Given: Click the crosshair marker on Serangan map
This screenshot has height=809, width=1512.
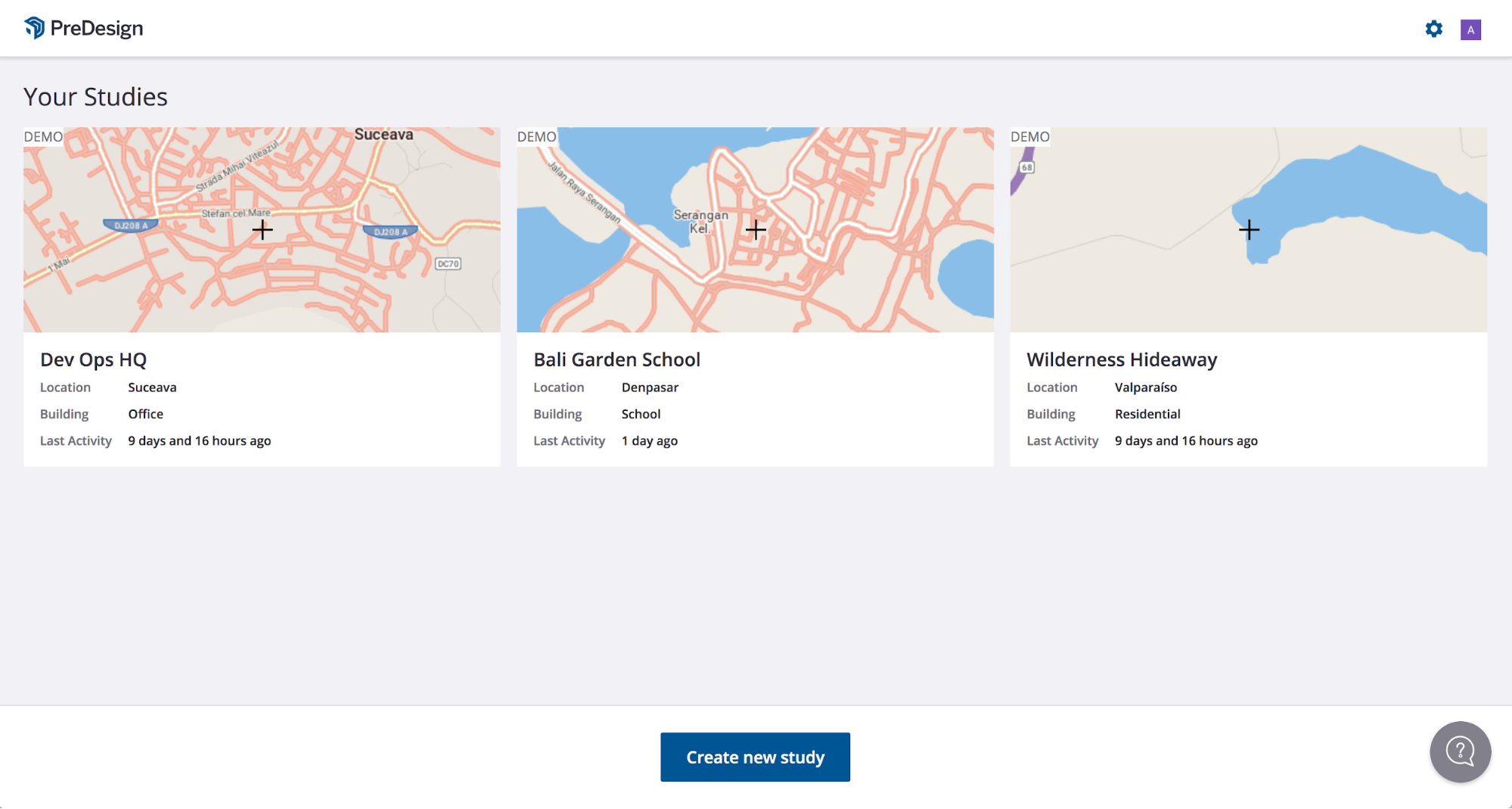Looking at the screenshot, I should click(756, 229).
